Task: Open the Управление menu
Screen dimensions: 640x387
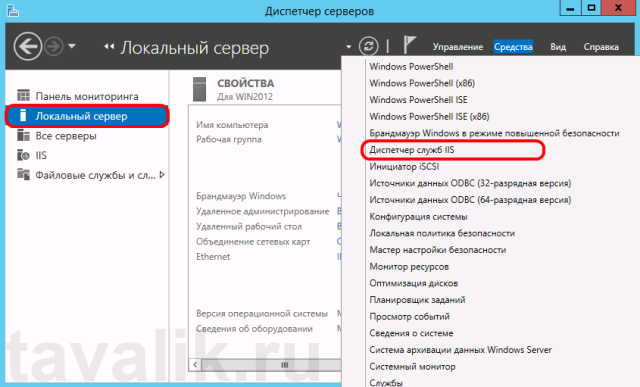Action: (458, 47)
